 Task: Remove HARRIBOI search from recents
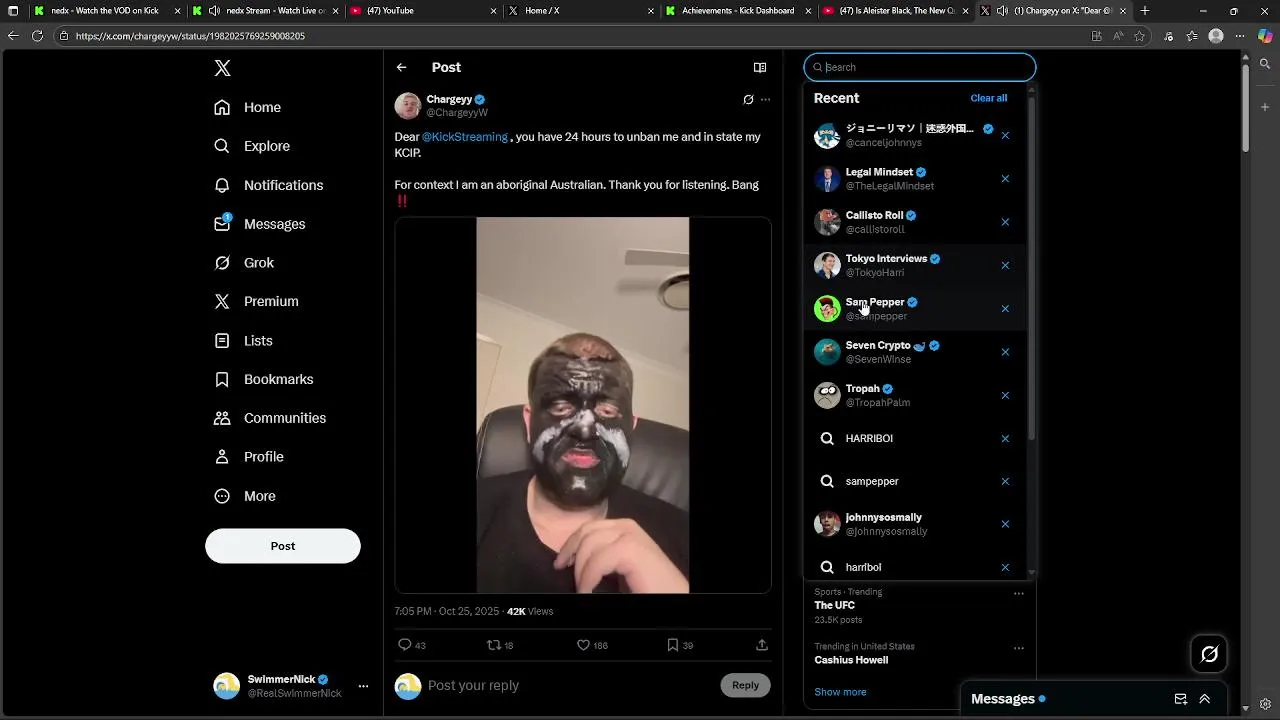(x=1005, y=438)
